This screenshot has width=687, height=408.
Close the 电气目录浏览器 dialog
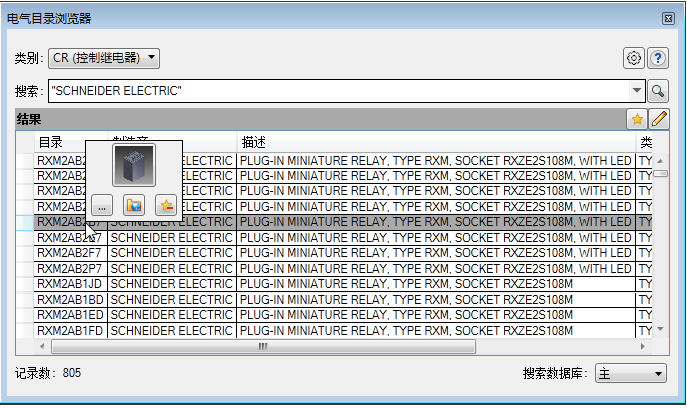(668, 18)
